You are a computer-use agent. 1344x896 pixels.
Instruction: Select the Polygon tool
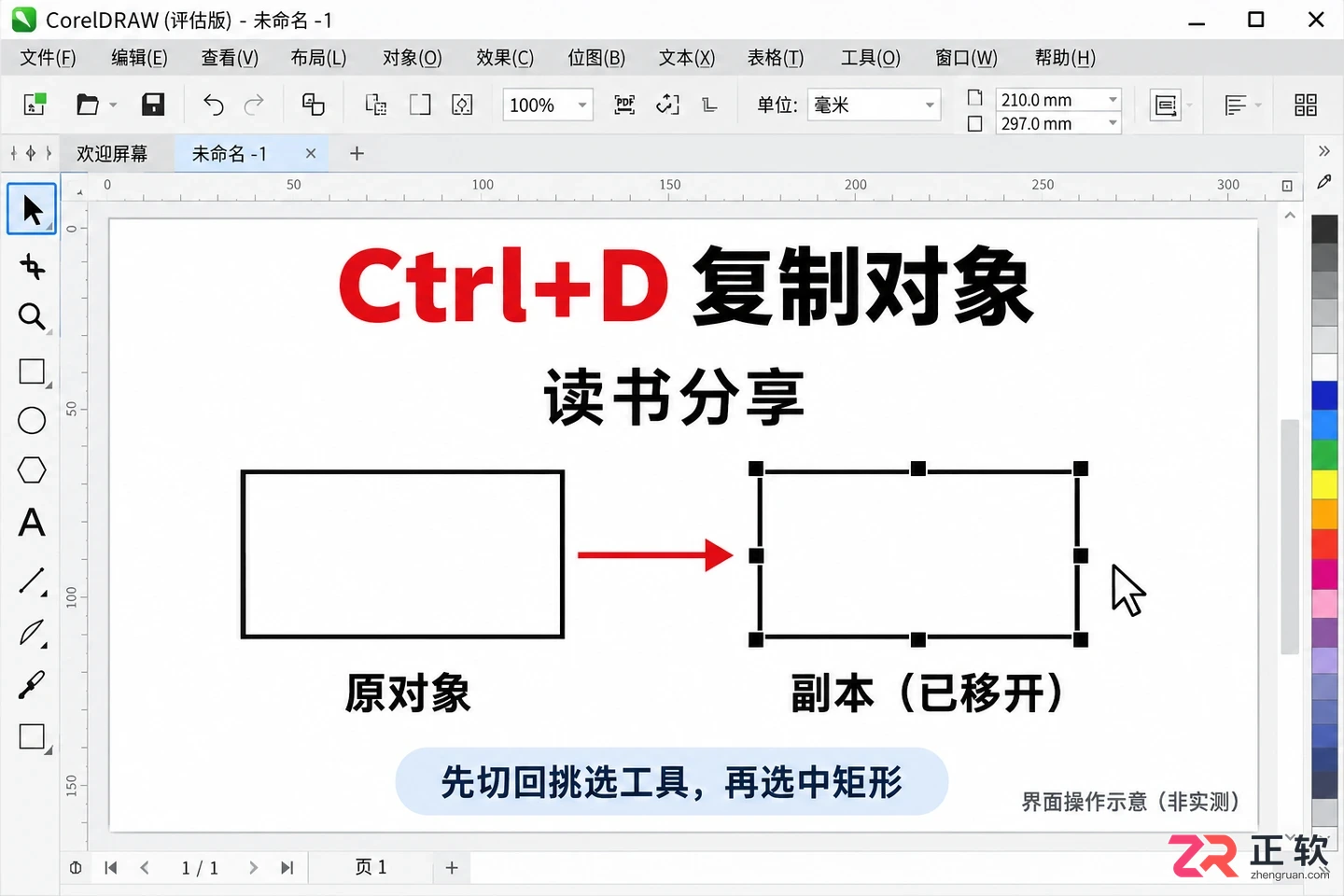32,469
